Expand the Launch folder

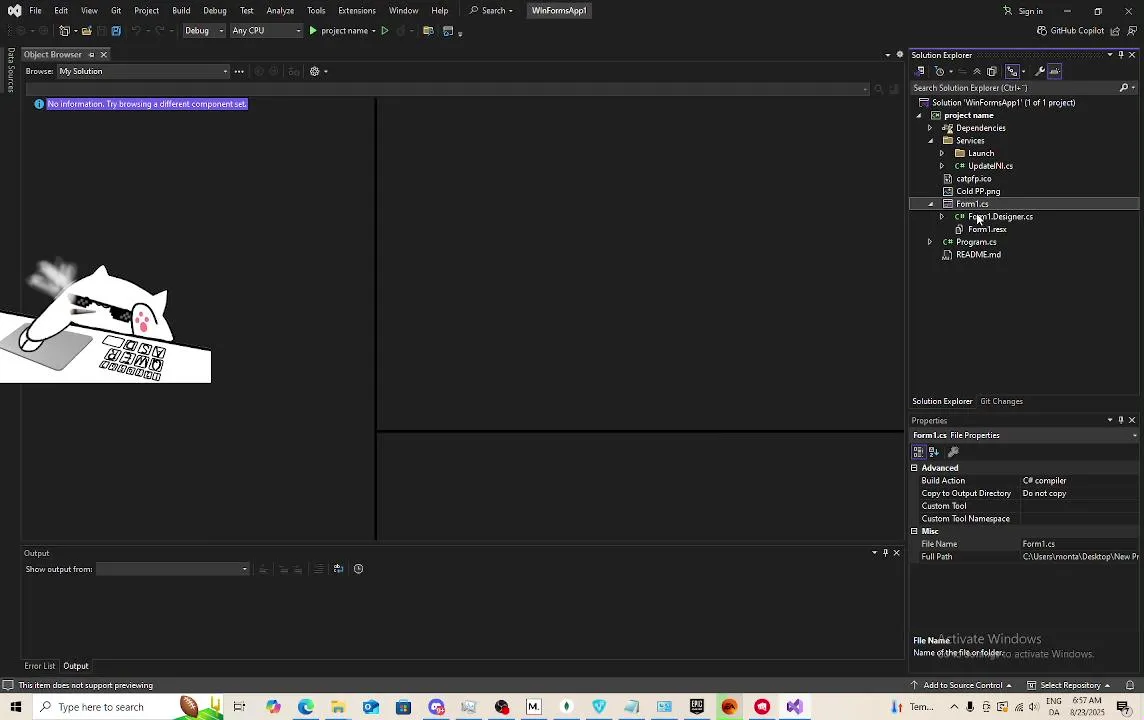(x=942, y=153)
